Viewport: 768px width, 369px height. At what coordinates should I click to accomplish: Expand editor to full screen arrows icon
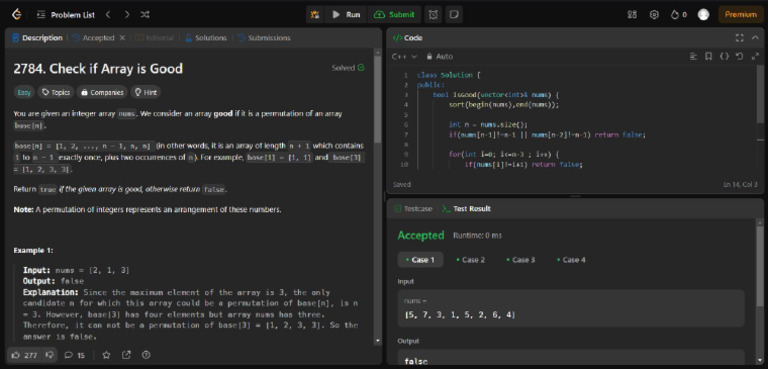click(755, 56)
